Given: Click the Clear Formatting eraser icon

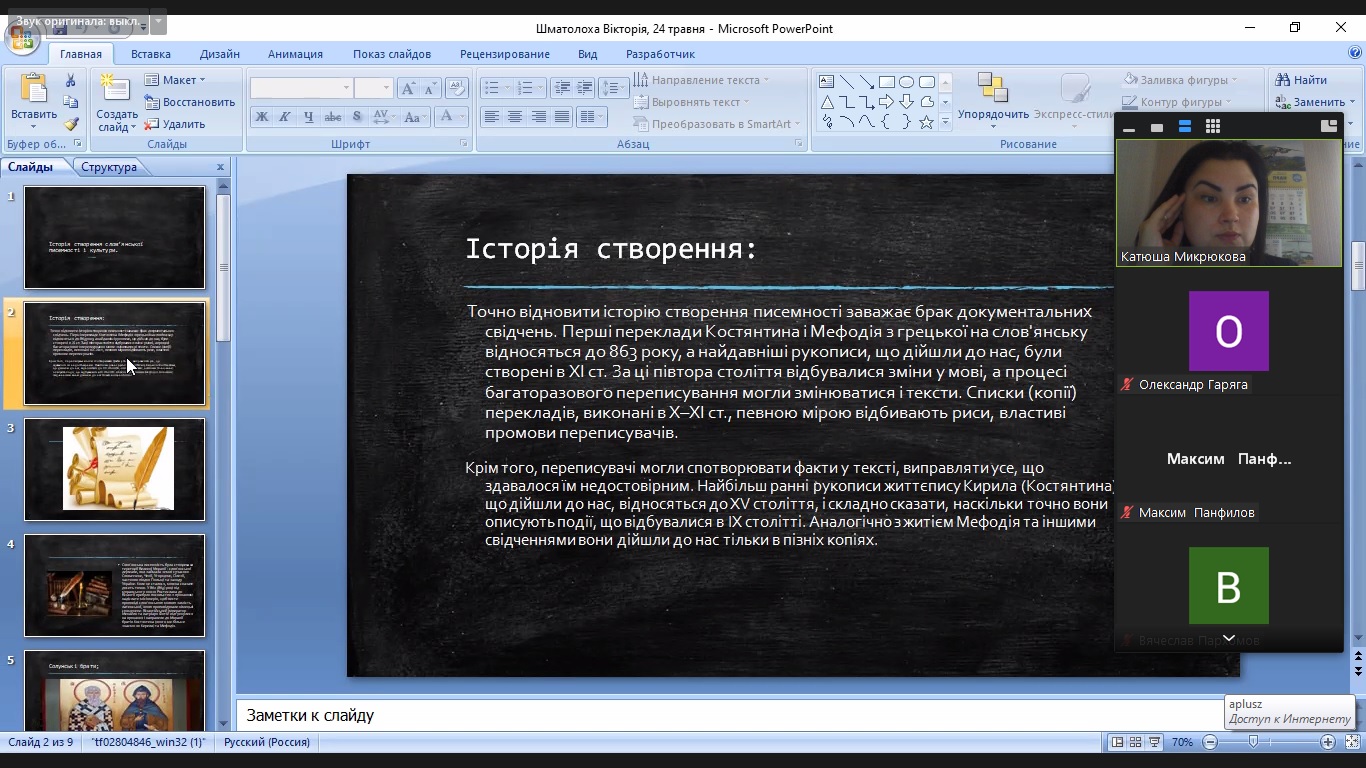Looking at the screenshot, I should (456, 88).
